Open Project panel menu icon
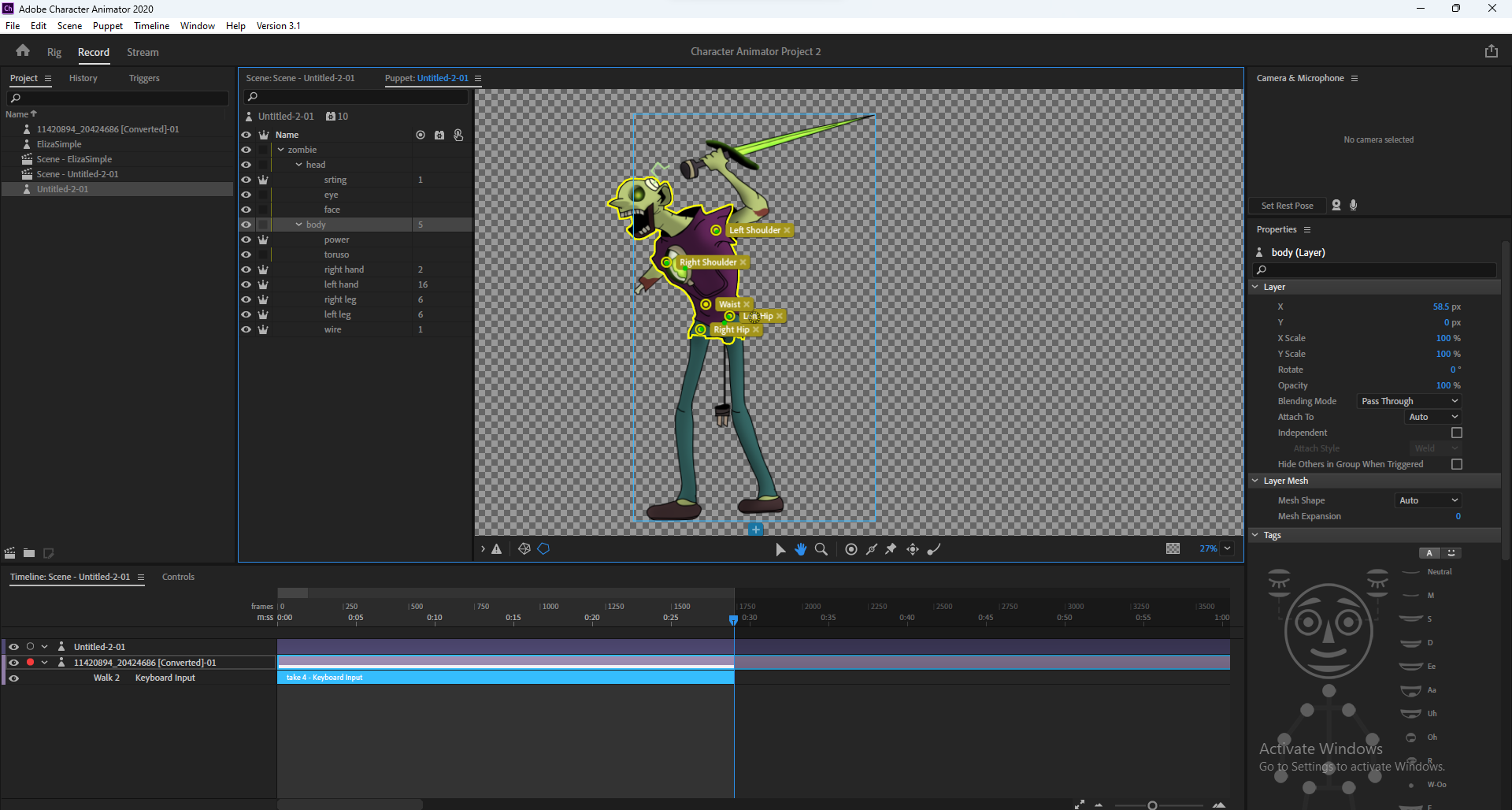The image size is (1512, 810). pyautogui.click(x=48, y=78)
